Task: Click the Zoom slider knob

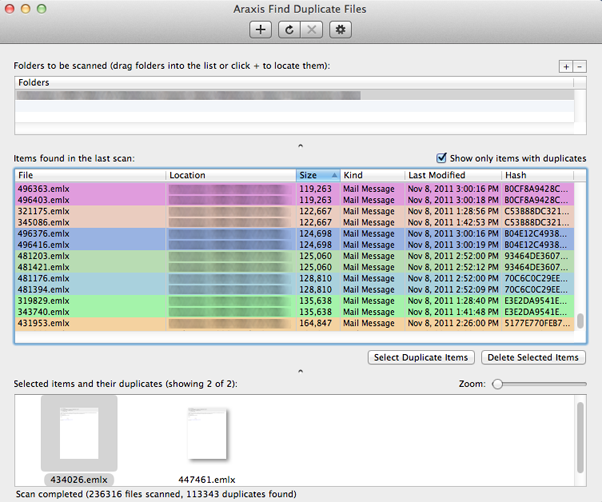Action: click(x=498, y=384)
